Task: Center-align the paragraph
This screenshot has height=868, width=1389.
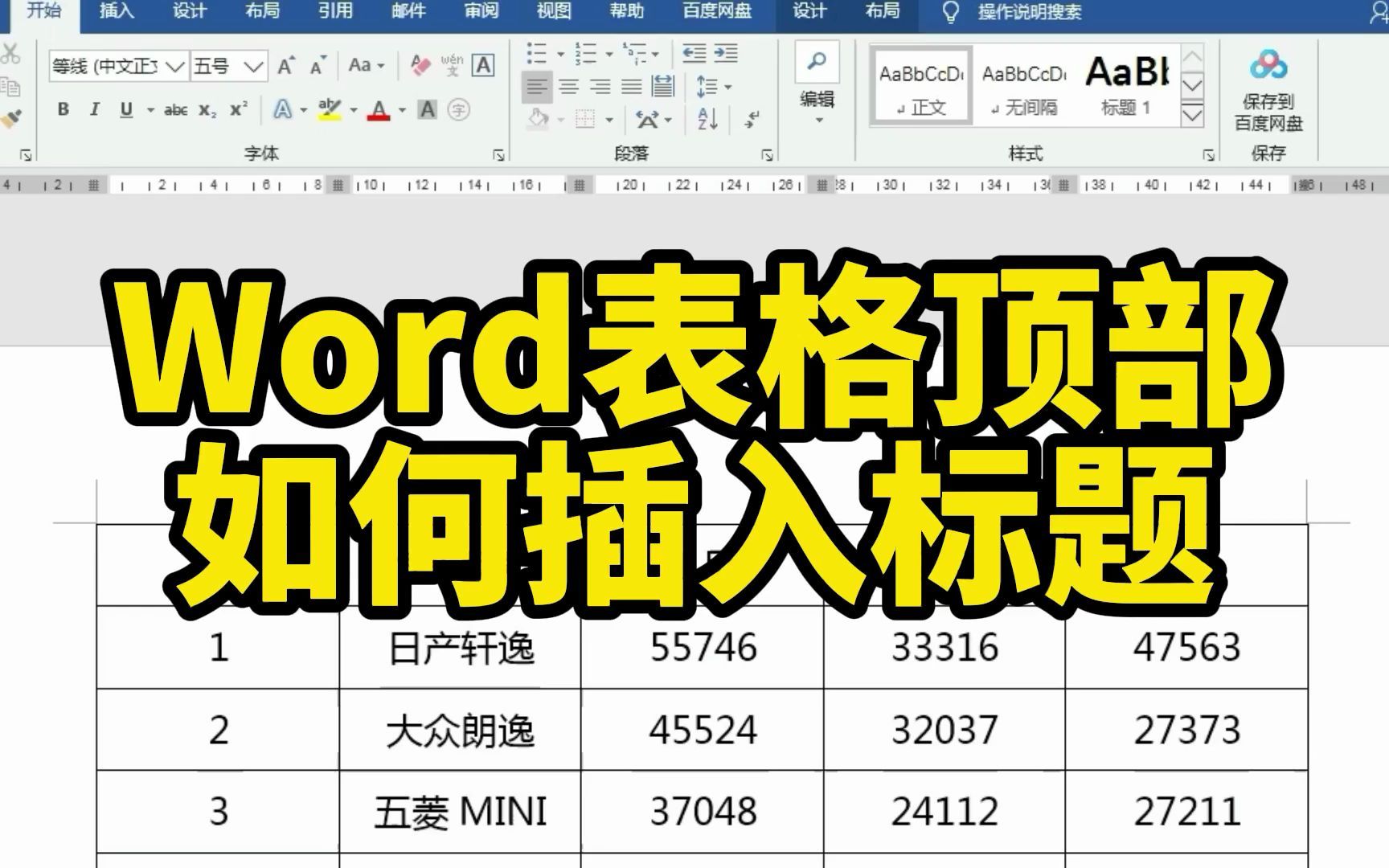Action: (569, 87)
